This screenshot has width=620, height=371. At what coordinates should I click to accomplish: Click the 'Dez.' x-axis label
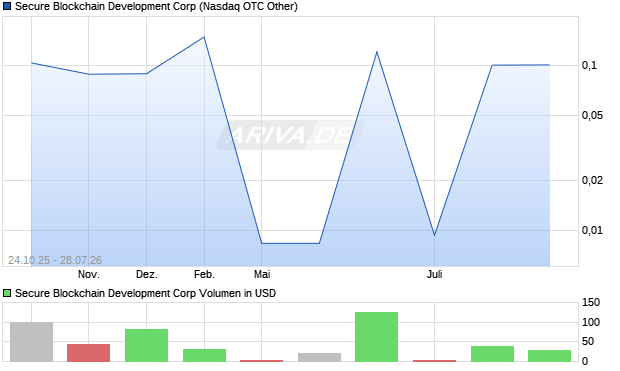point(147,274)
